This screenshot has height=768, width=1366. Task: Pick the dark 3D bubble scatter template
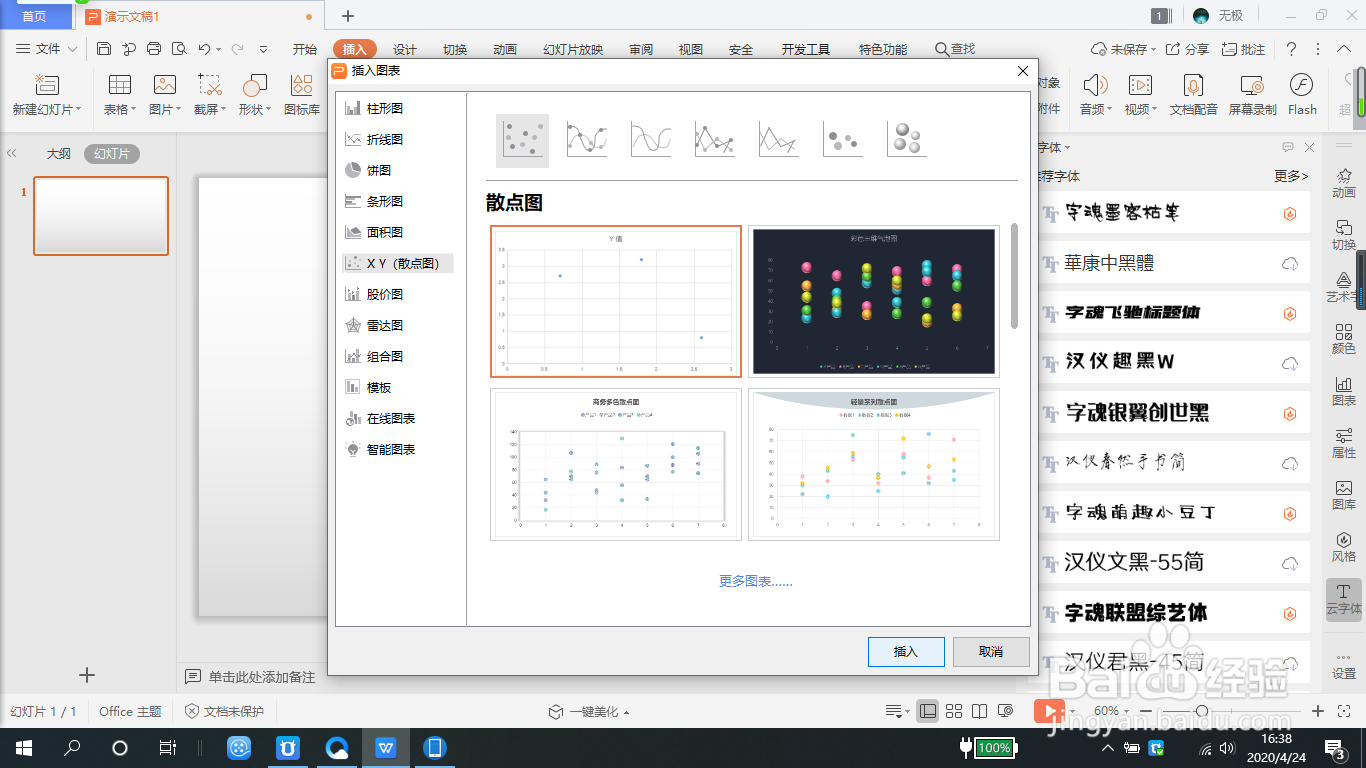click(x=874, y=301)
